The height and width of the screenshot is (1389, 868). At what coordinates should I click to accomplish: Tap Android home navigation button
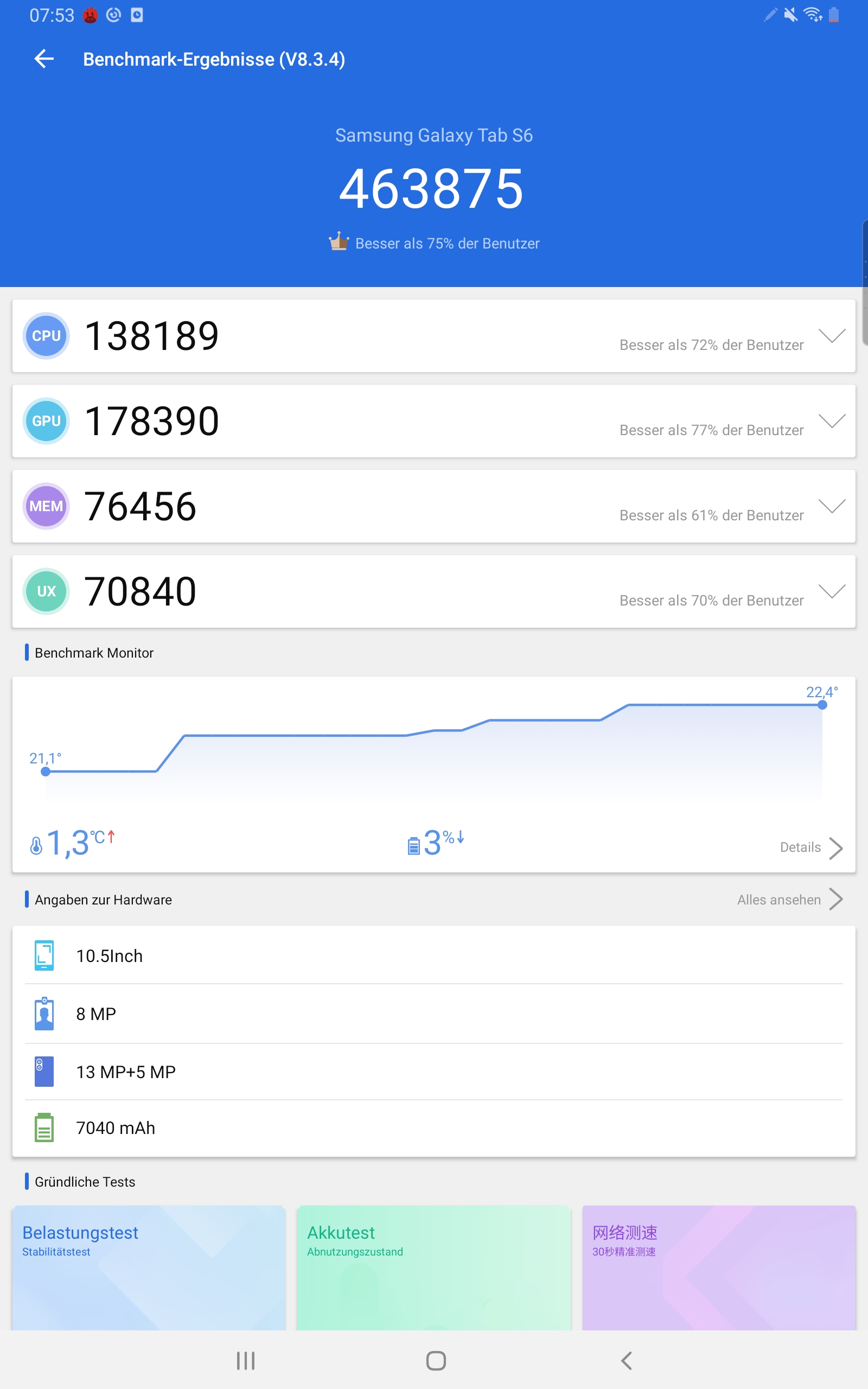(x=436, y=1360)
